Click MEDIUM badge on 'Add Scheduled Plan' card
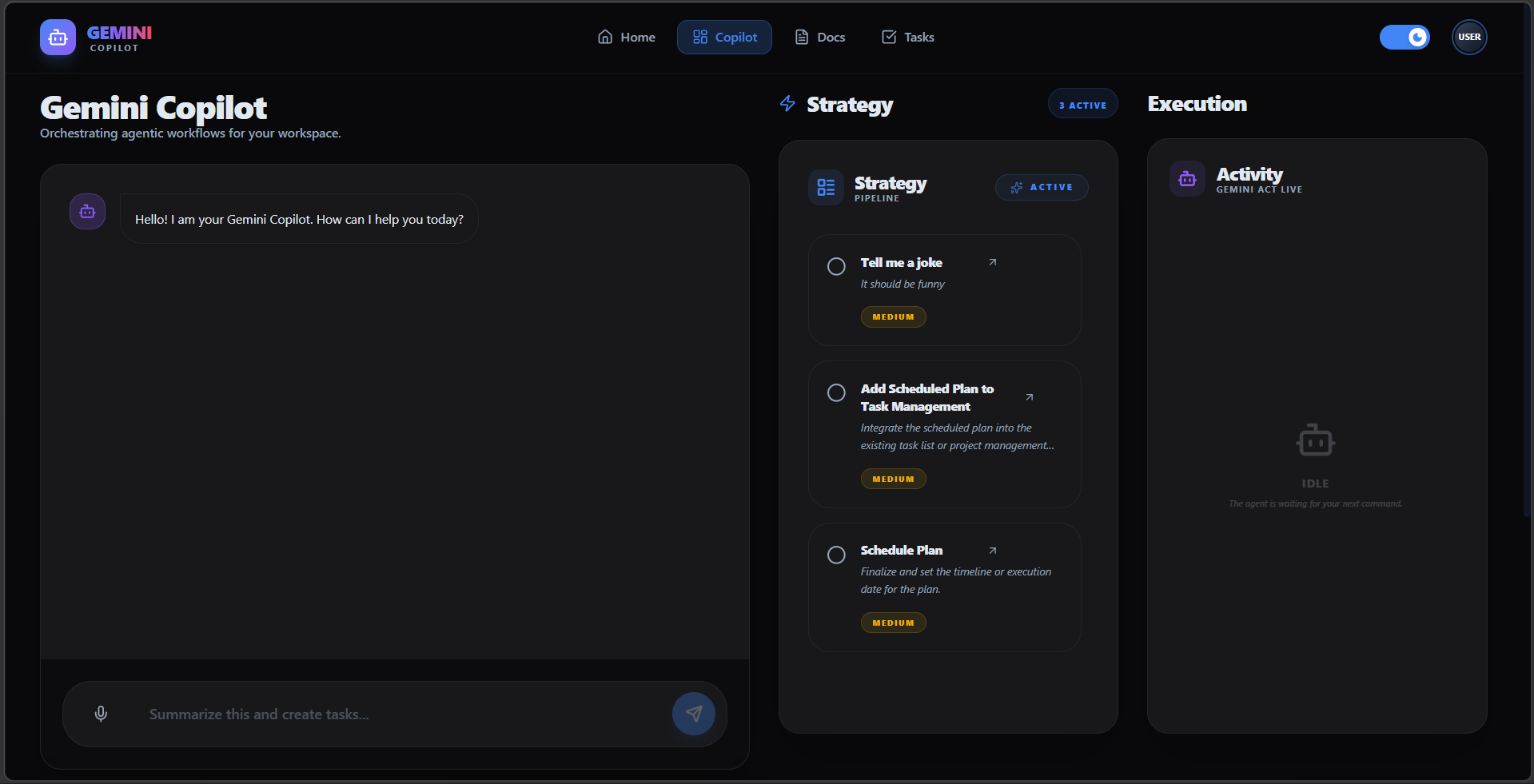Screen dimensions: 1534x784 tap(893, 479)
